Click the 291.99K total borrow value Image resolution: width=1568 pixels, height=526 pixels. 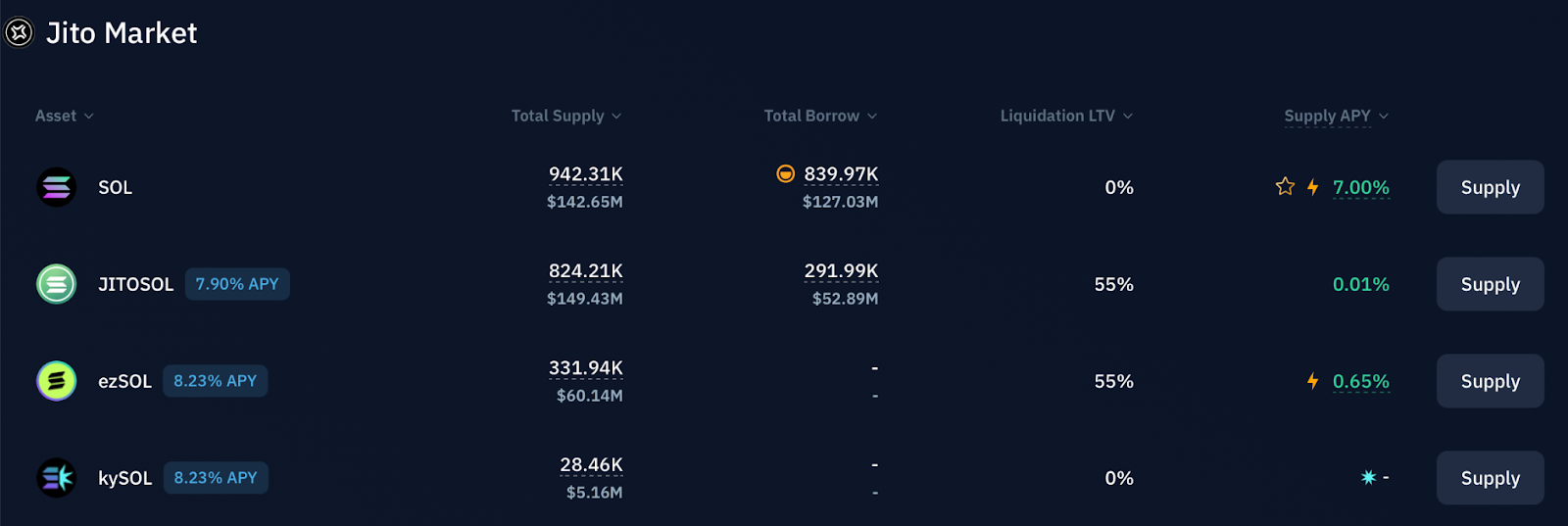point(841,271)
